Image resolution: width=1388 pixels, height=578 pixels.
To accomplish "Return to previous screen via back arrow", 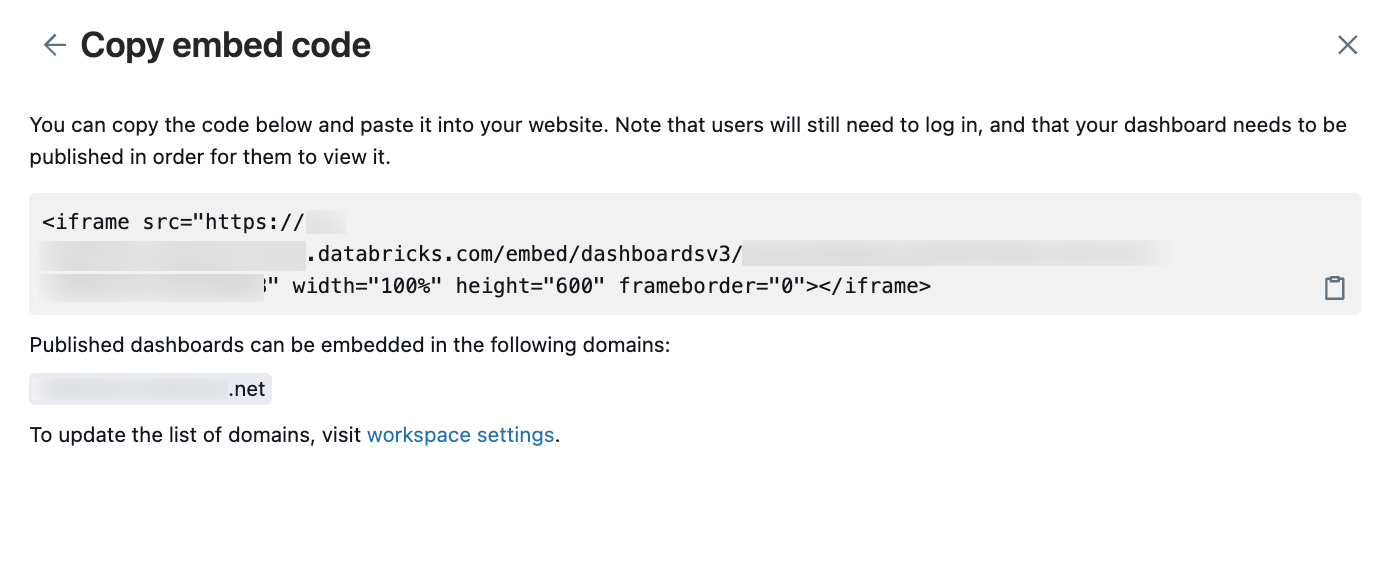I will (54, 44).
